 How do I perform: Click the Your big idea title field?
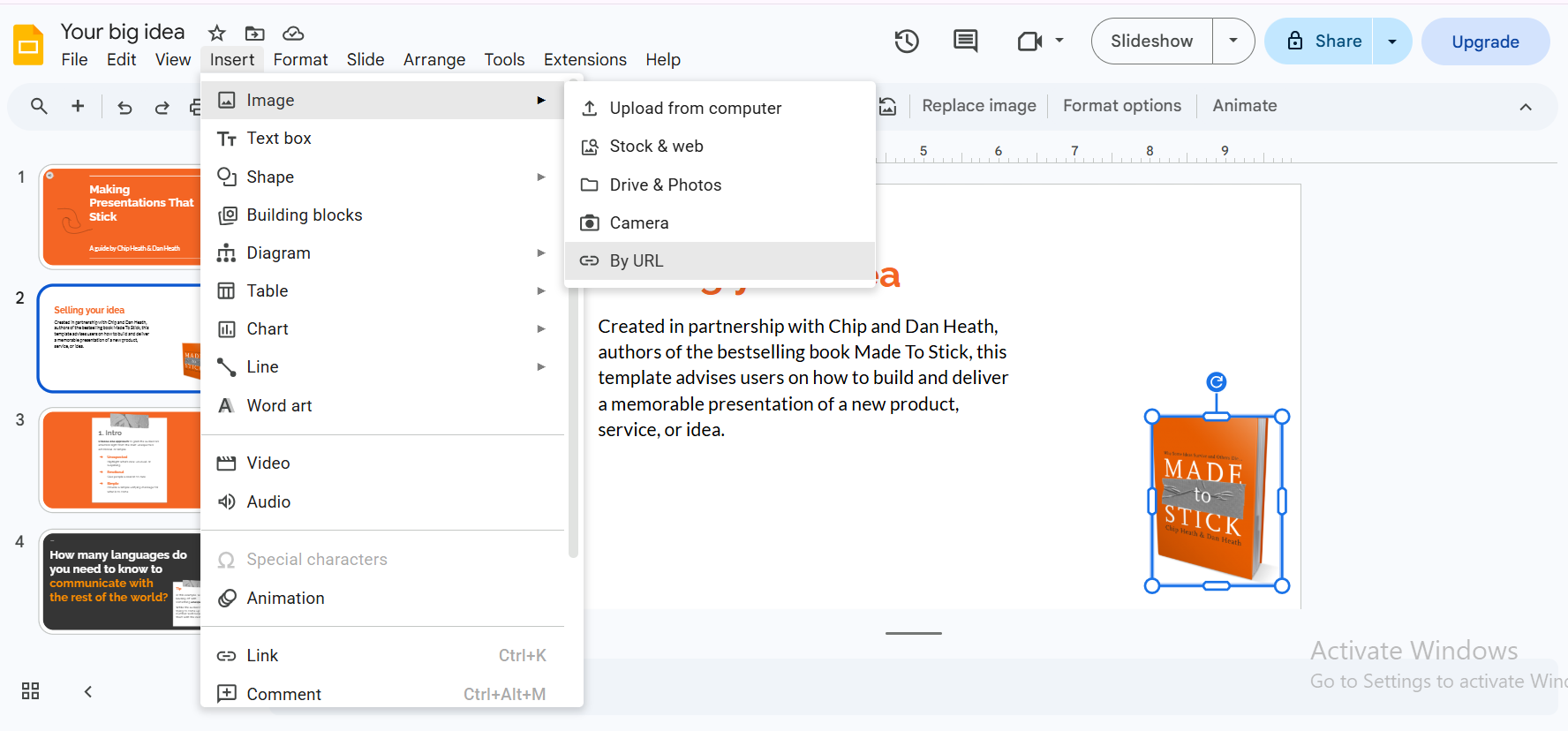(x=123, y=32)
